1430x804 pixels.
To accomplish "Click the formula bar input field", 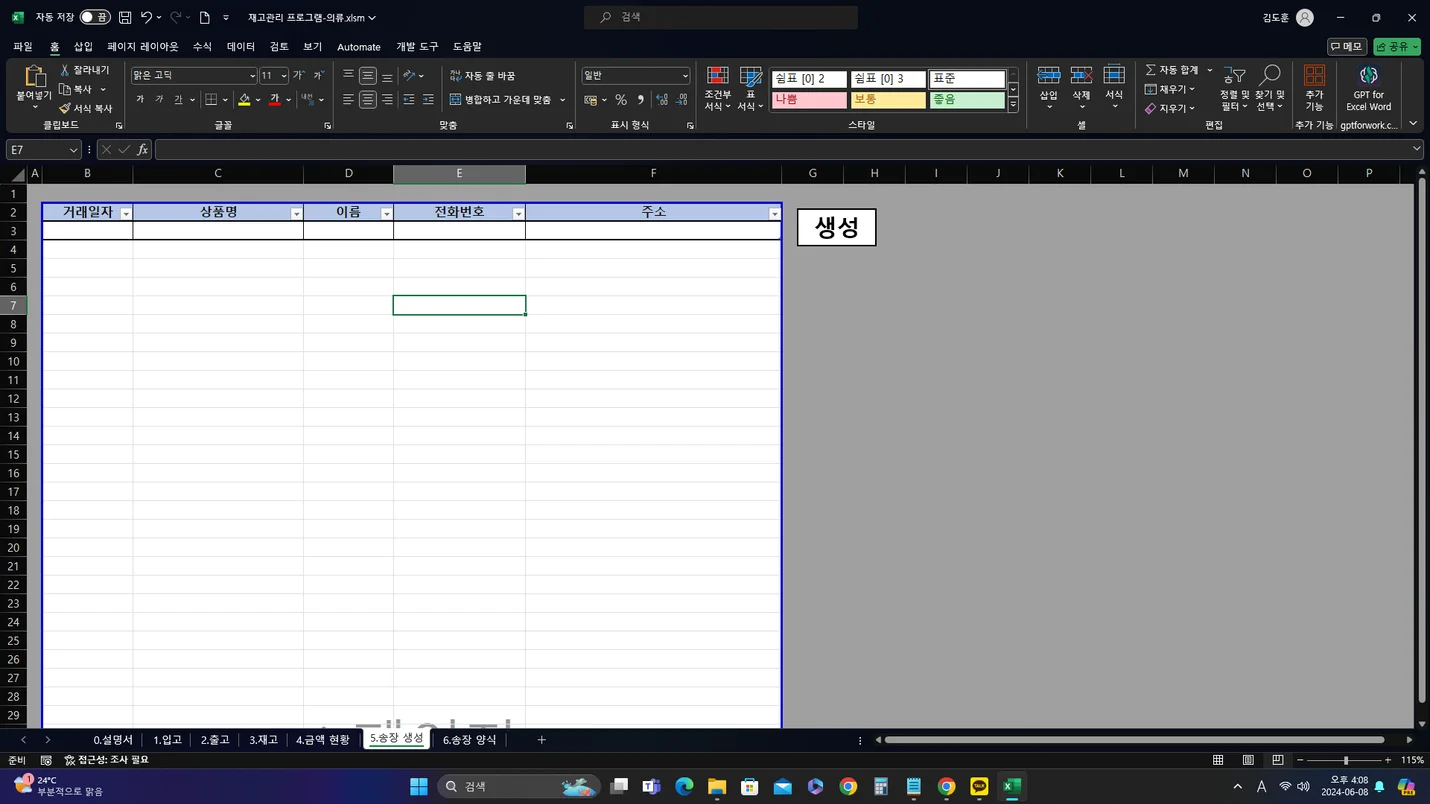I will pyautogui.click(x=783, y=149).
